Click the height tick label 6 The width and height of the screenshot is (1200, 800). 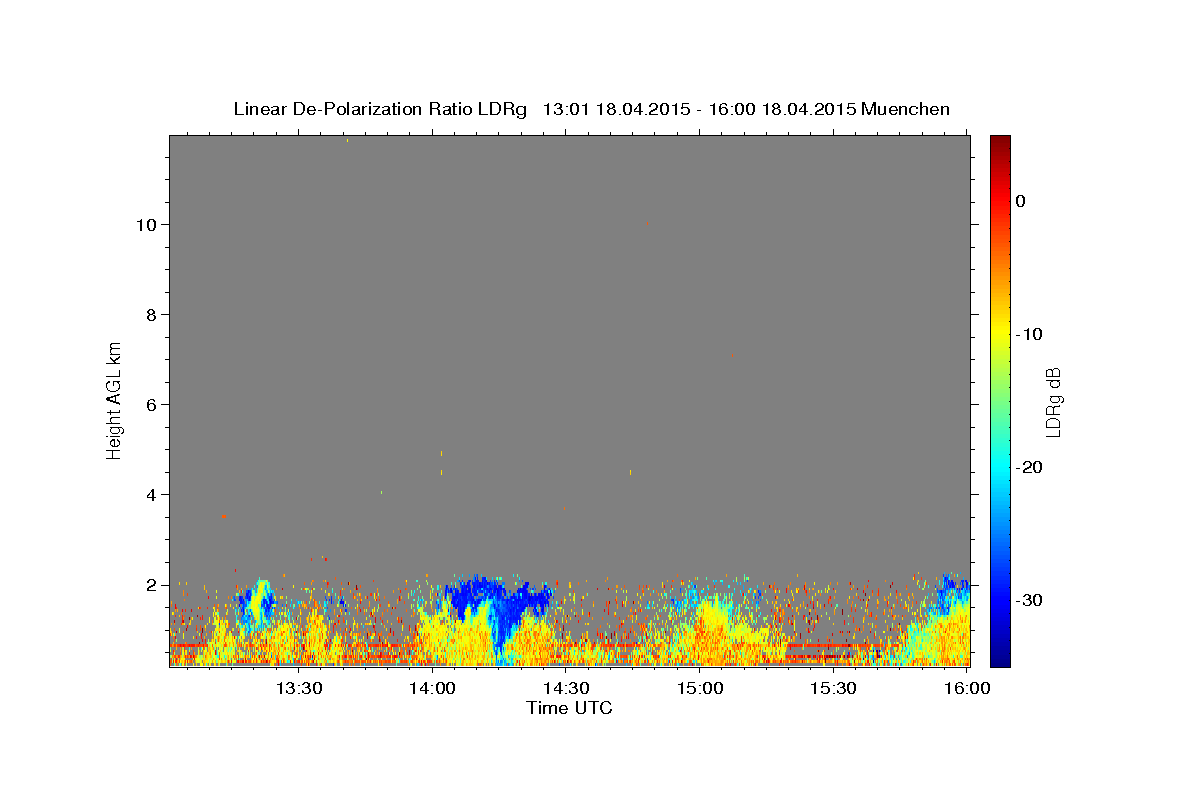pyautogui.click(x=152, y=405)
